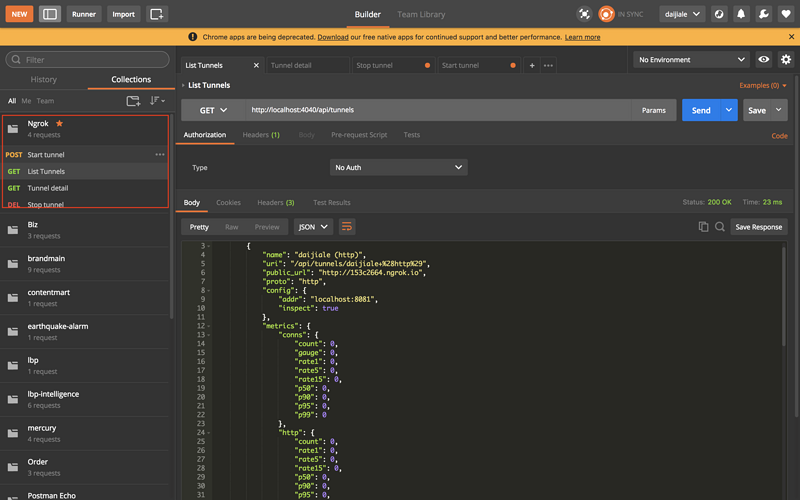Open the wrench settings icon
800x500 pixels.
pyautogui.click(x=763, y=14)
